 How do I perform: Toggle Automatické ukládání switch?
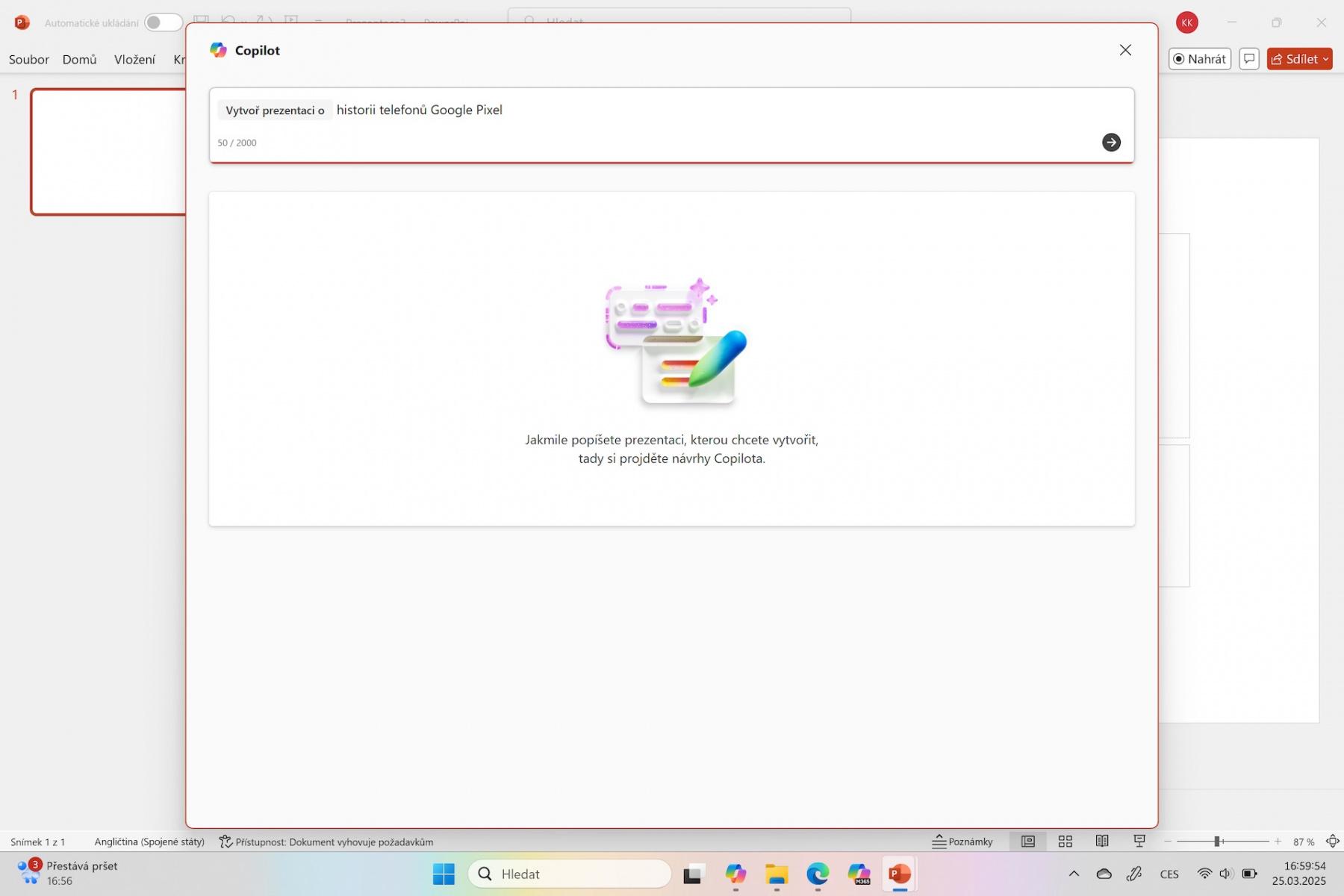(163, 22)
